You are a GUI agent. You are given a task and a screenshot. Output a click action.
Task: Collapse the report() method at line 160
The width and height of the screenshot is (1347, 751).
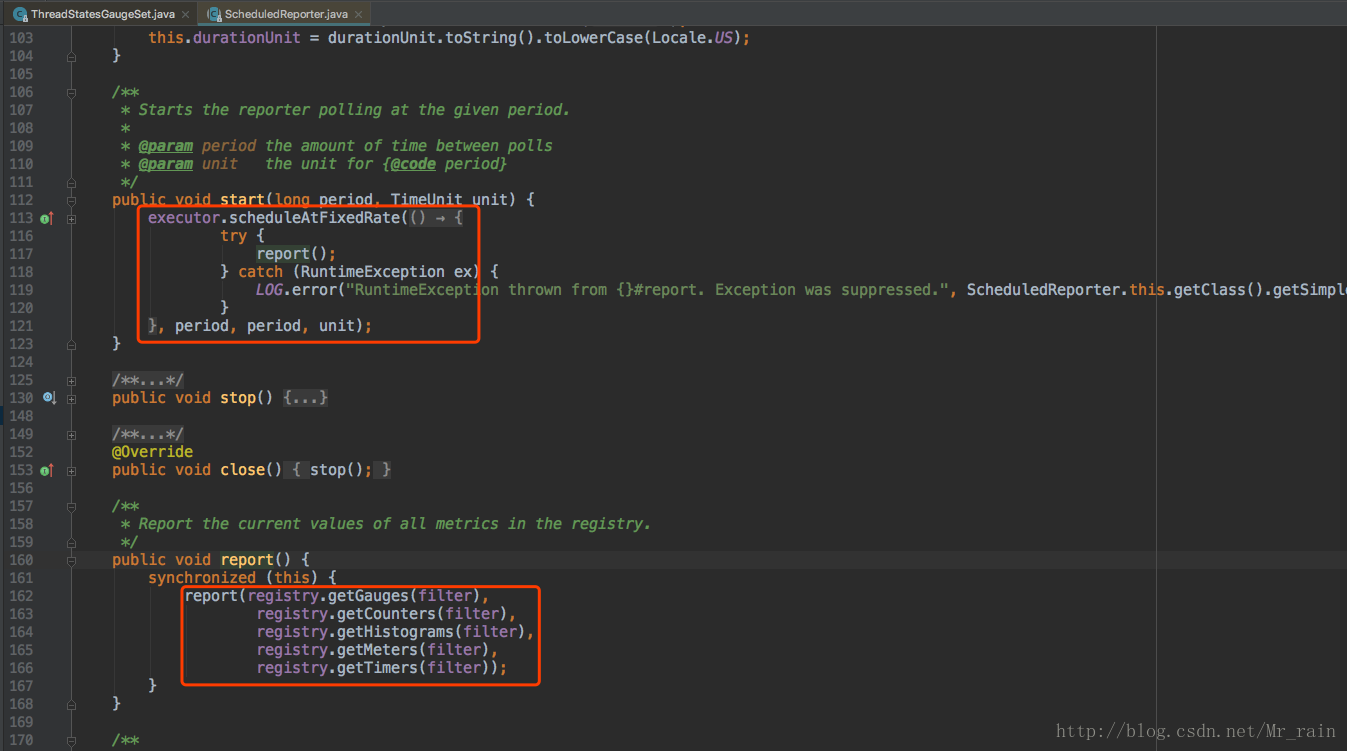pyautogui.click(x=71, y=560)
